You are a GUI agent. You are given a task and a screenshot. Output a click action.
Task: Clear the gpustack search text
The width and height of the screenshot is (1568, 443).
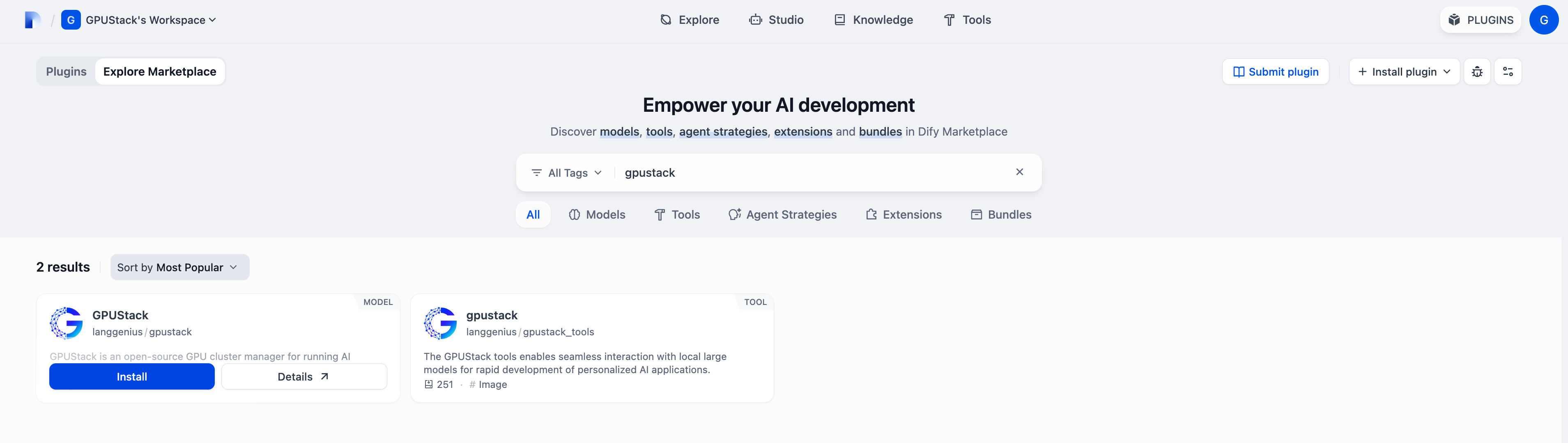click(1020, 172)
